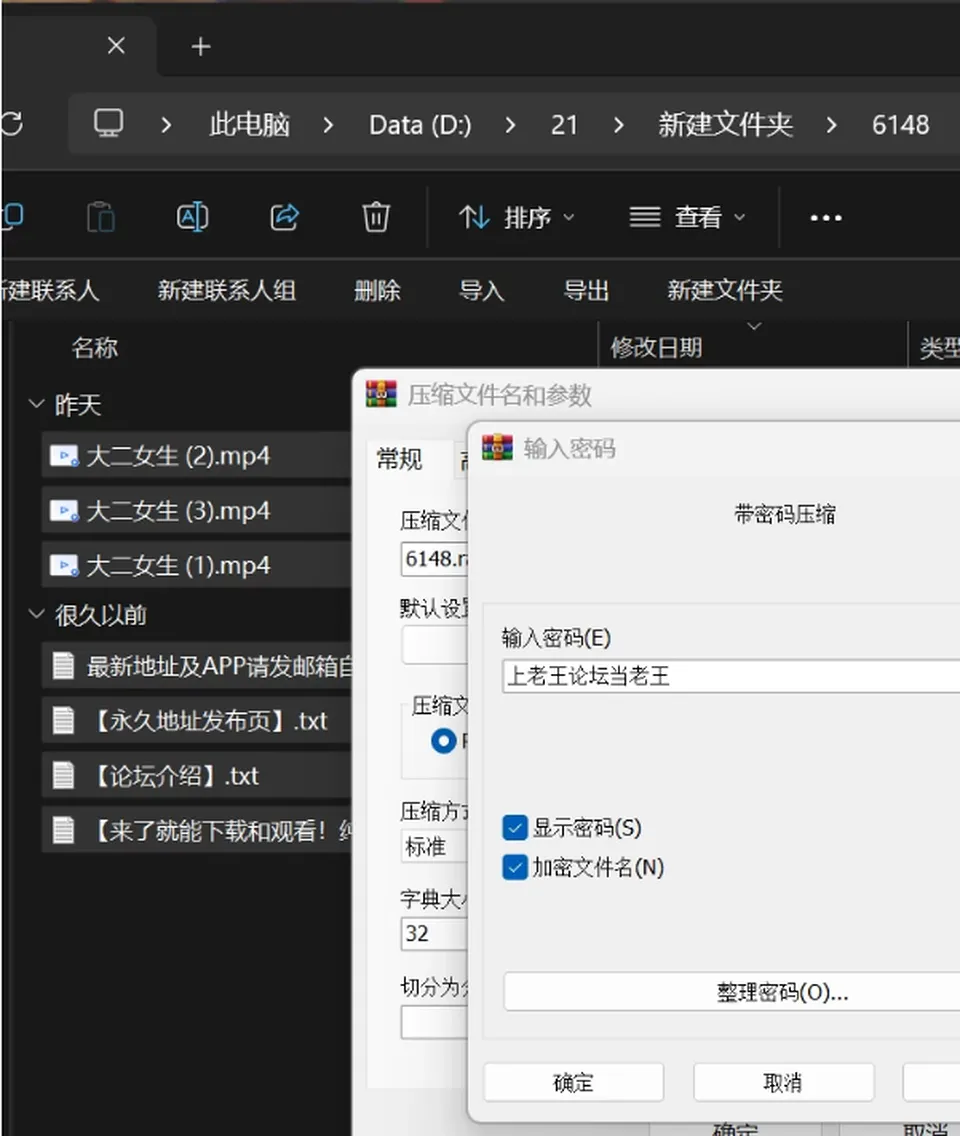The height and width of the screenshot is (1136, 960).
Task: Collapse the 昨天 group
Action: 36,404
